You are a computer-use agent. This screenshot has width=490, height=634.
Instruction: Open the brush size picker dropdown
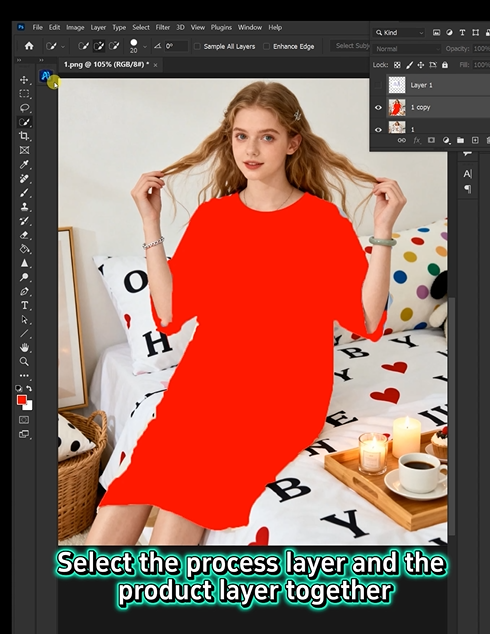[x=145, y=46]
